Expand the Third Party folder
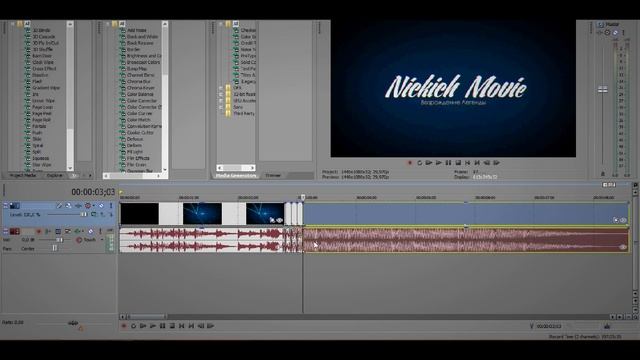This screenshot has height=360, width=640. coord(221,113)
